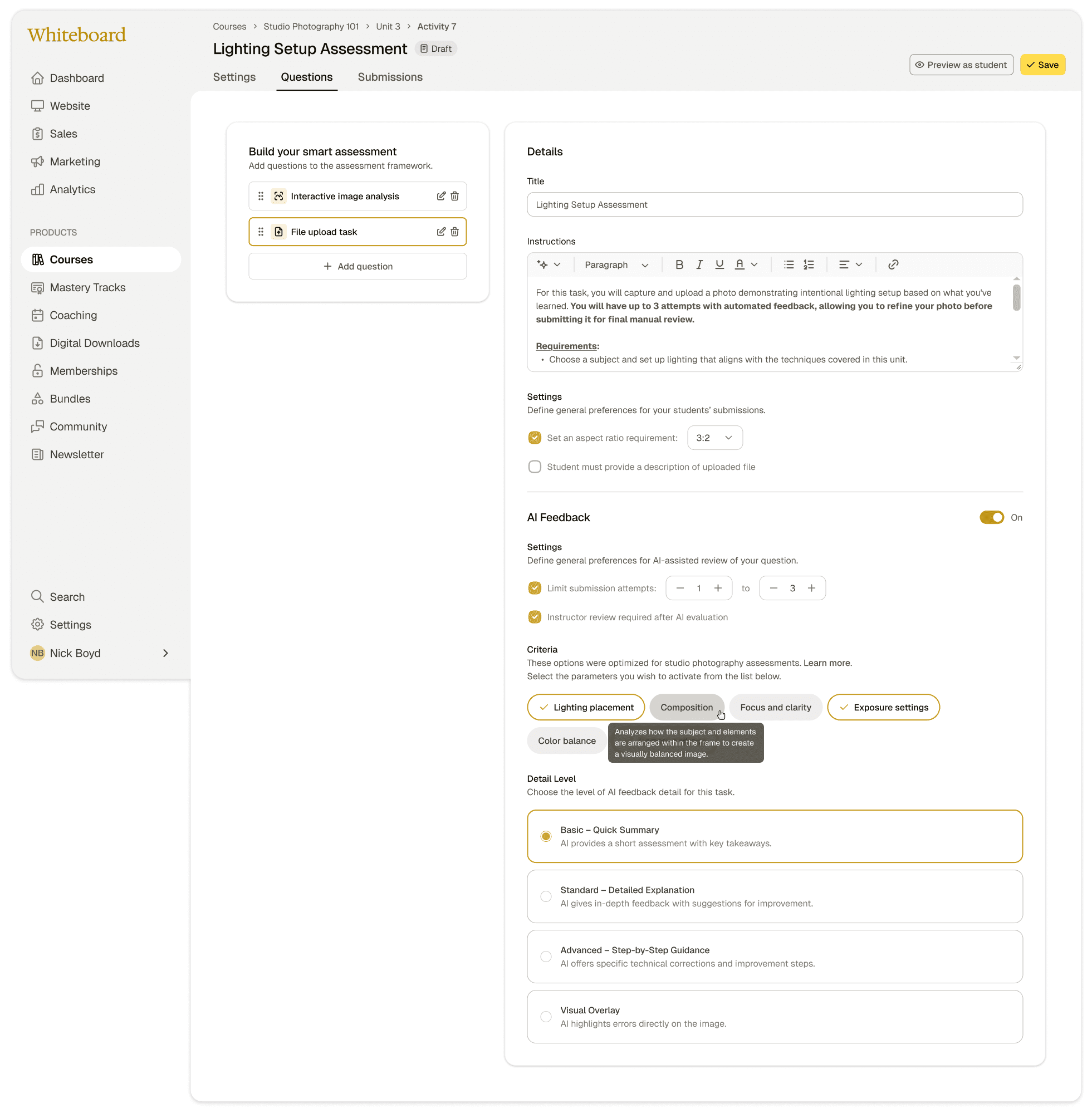The height and width of the screenshot is (1118, 1092).
Task: Insert a link with the link icon
Action: tap(893, 265)
